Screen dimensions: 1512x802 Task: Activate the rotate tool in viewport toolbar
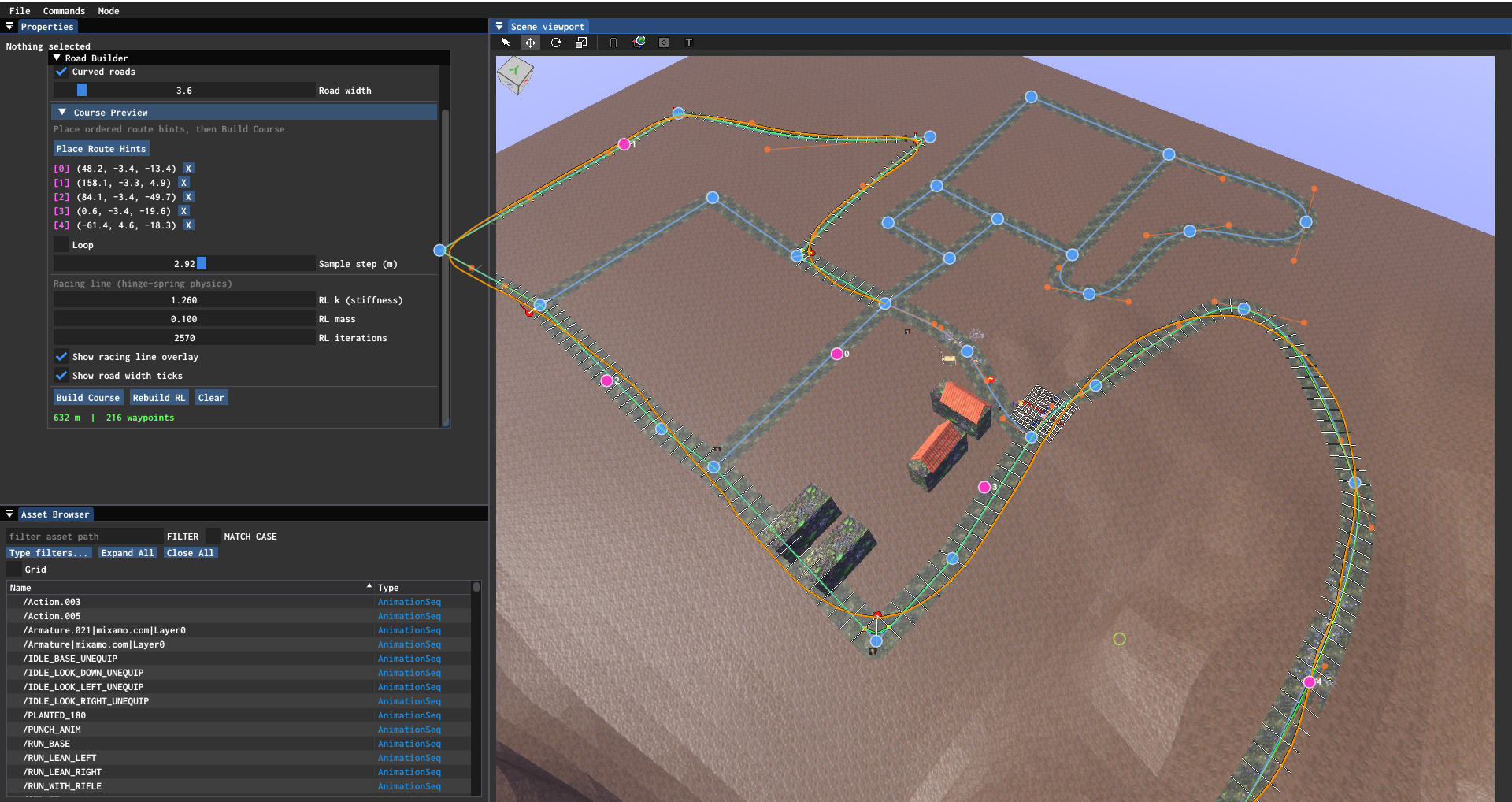556,43
